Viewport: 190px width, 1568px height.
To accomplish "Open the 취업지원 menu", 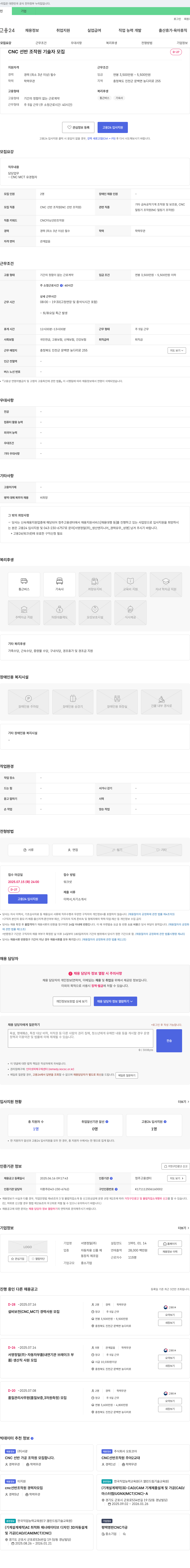I will [63, 30].
